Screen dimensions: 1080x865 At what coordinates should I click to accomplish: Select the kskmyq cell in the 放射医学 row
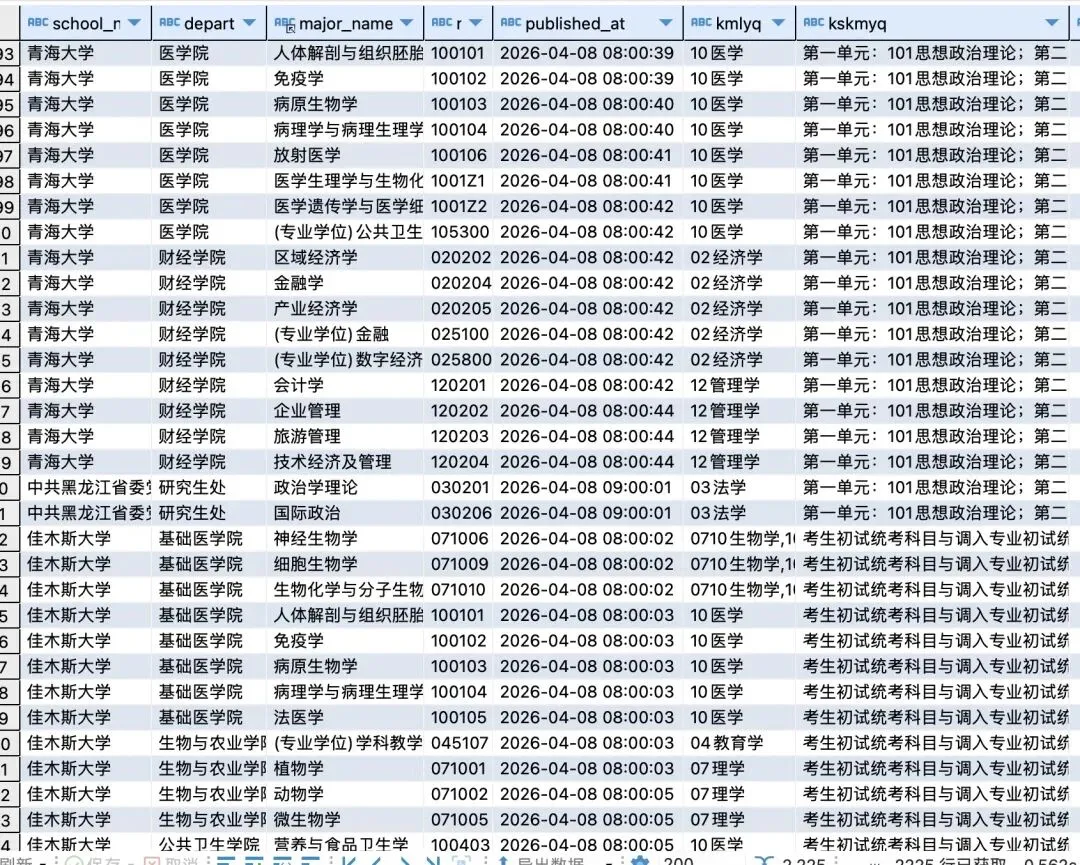[933, 155]
